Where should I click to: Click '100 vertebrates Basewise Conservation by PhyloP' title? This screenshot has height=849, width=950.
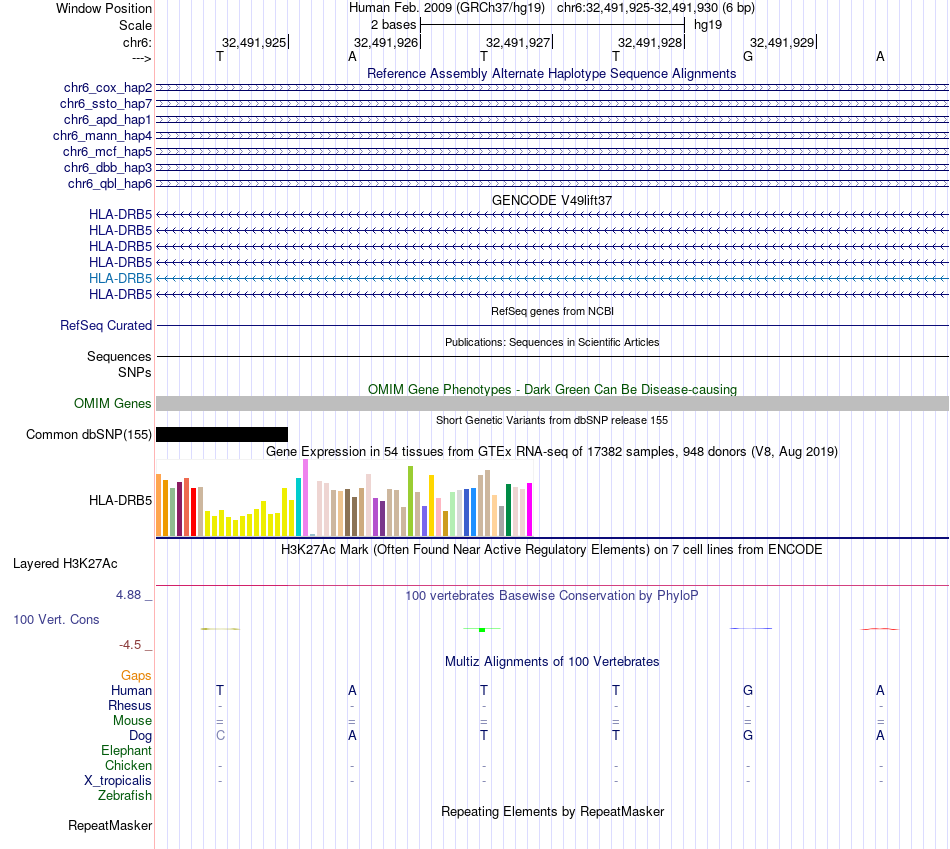[552, 596]
